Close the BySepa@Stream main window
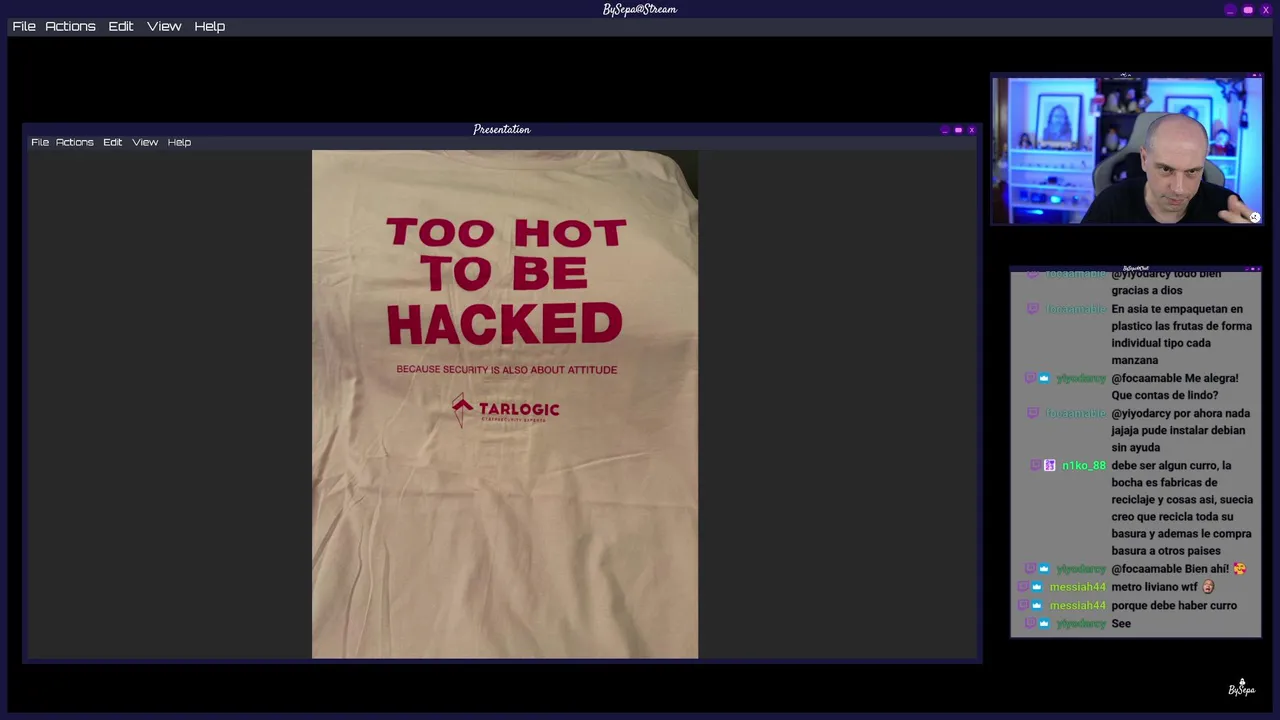The image size is (1280, 720). click(1265, 10)
